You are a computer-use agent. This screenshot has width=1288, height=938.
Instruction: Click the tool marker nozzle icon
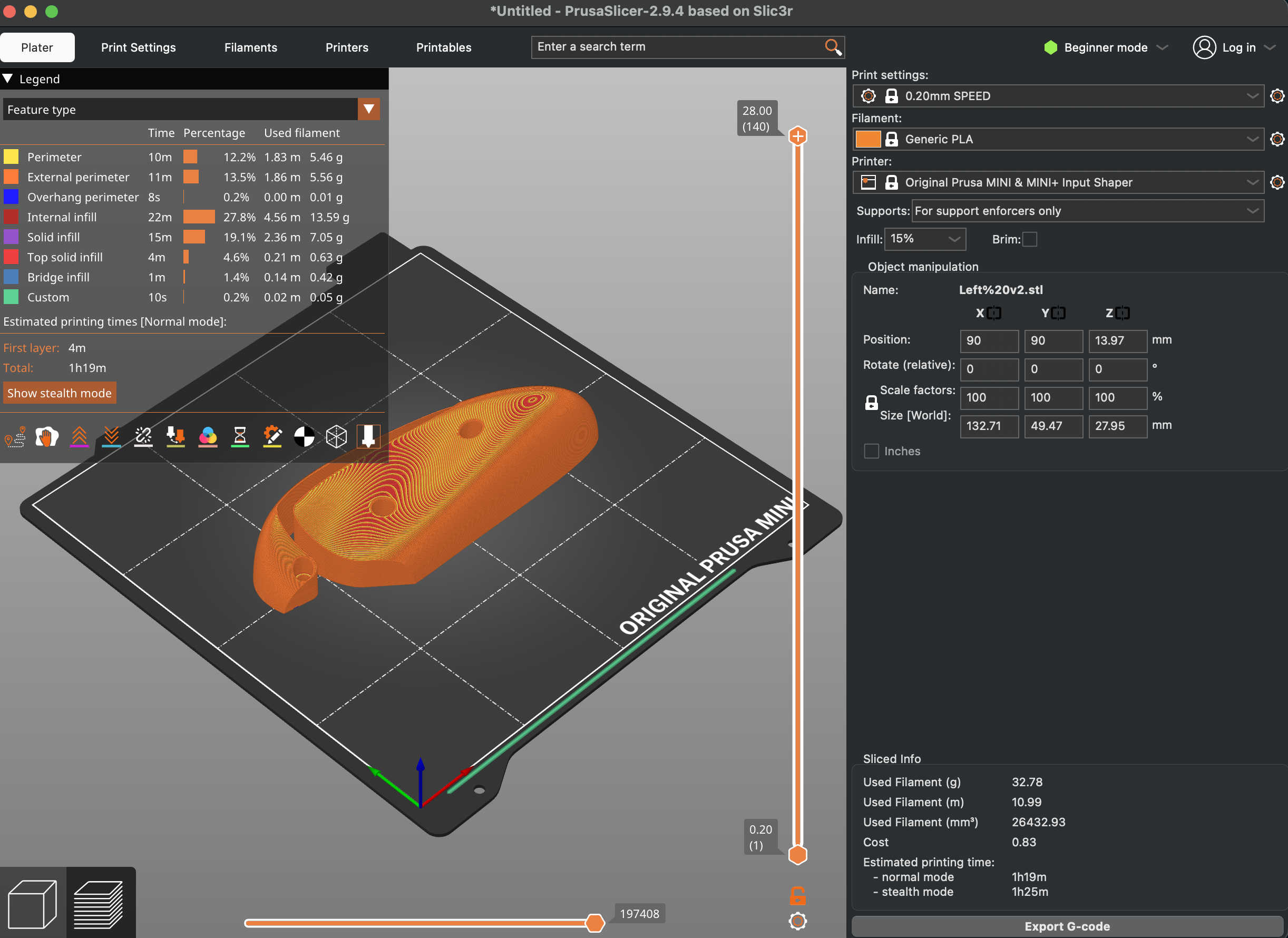click(368, 437)
